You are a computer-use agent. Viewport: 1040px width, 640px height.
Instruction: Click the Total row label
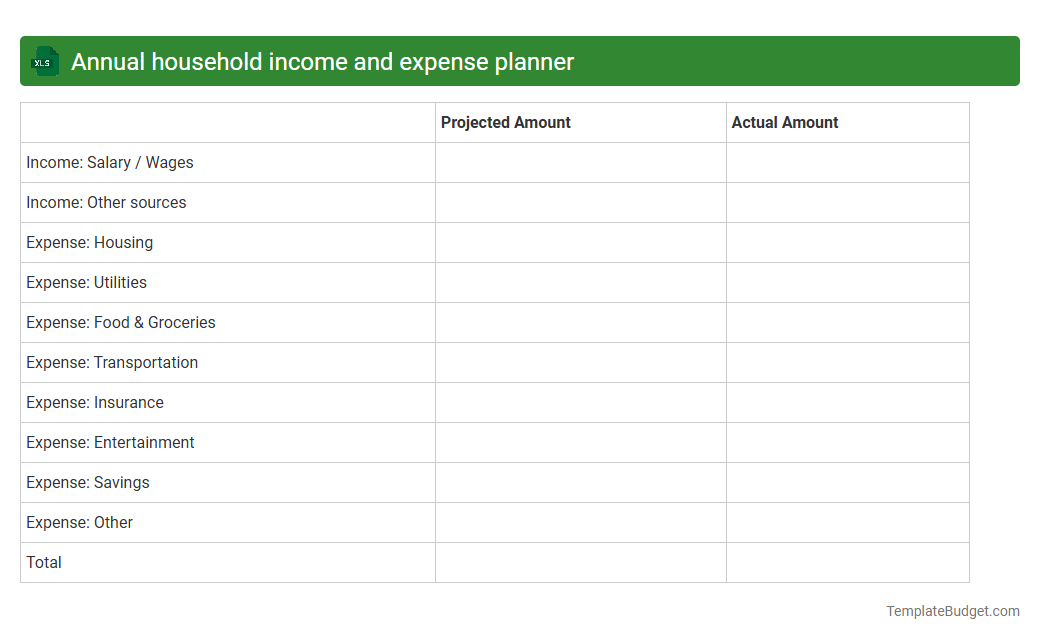[x=44, y=562]
